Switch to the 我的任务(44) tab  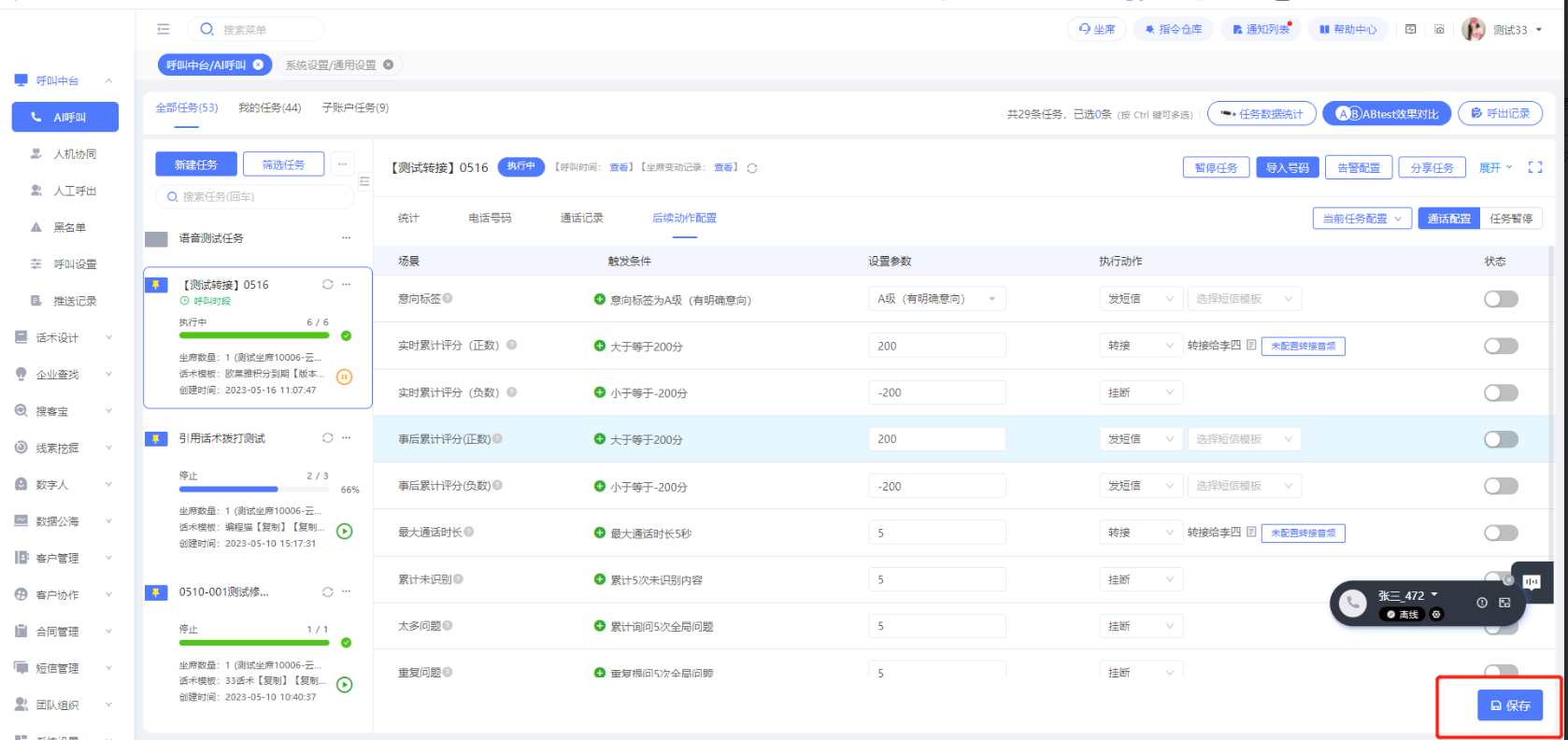pos(269,107)
